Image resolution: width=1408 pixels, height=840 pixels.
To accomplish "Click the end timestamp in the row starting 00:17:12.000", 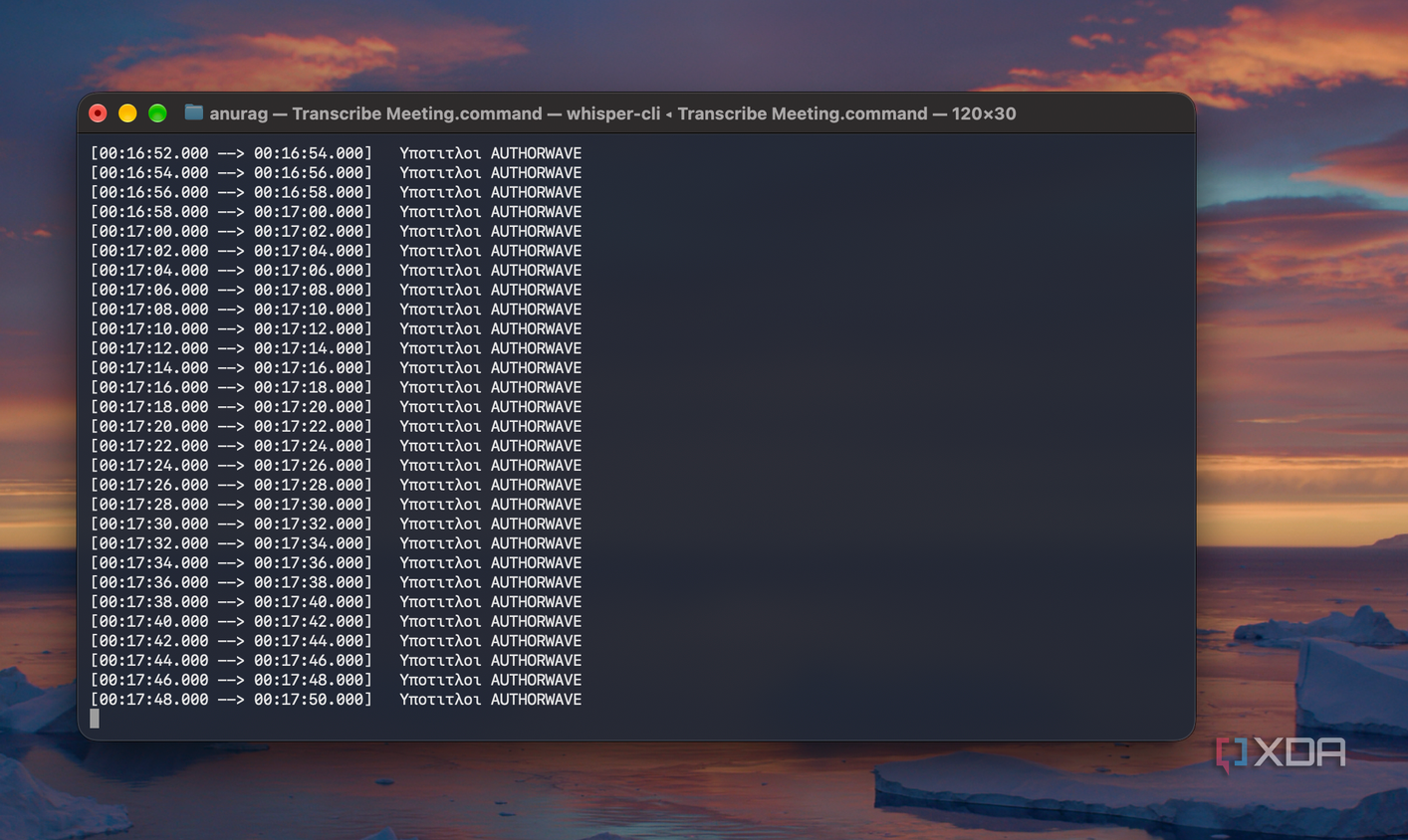I will tap(309, 348).
